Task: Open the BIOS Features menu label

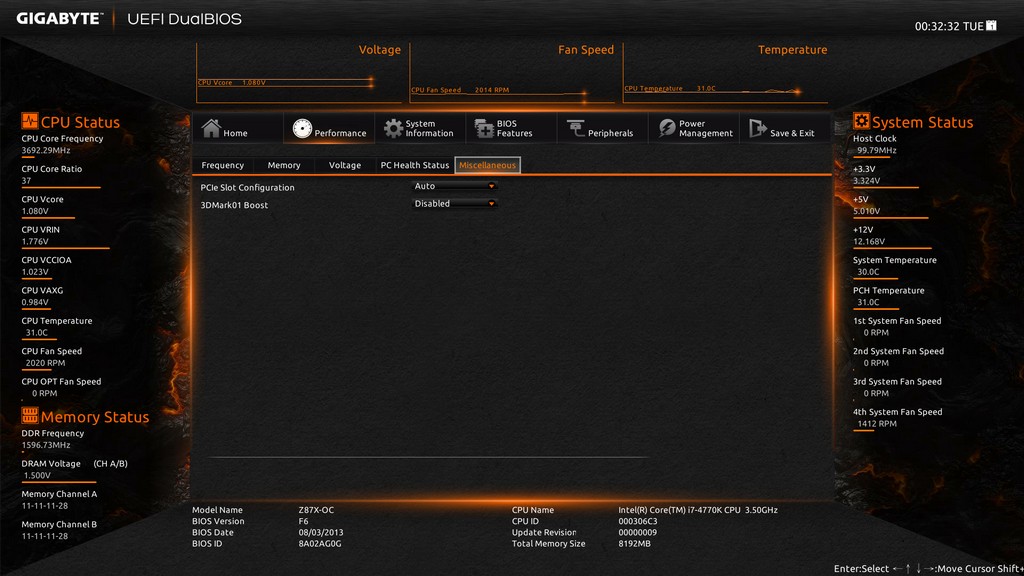Action: click(x=515, y=129)
